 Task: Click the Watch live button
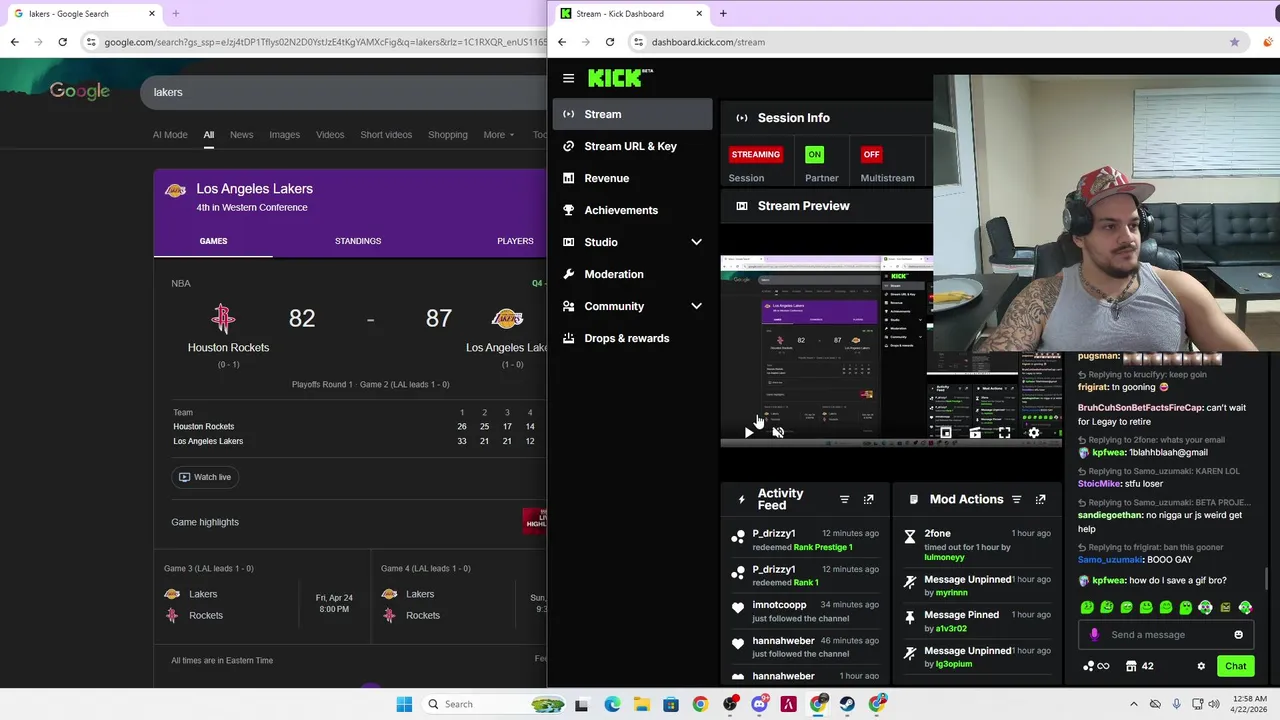tap(204, 477)
